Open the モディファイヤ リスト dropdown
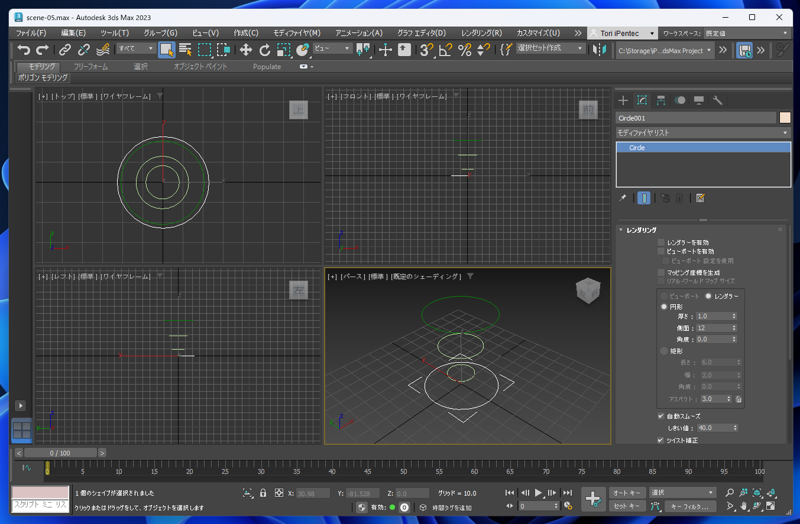800x524 pixels. [703, 133]
